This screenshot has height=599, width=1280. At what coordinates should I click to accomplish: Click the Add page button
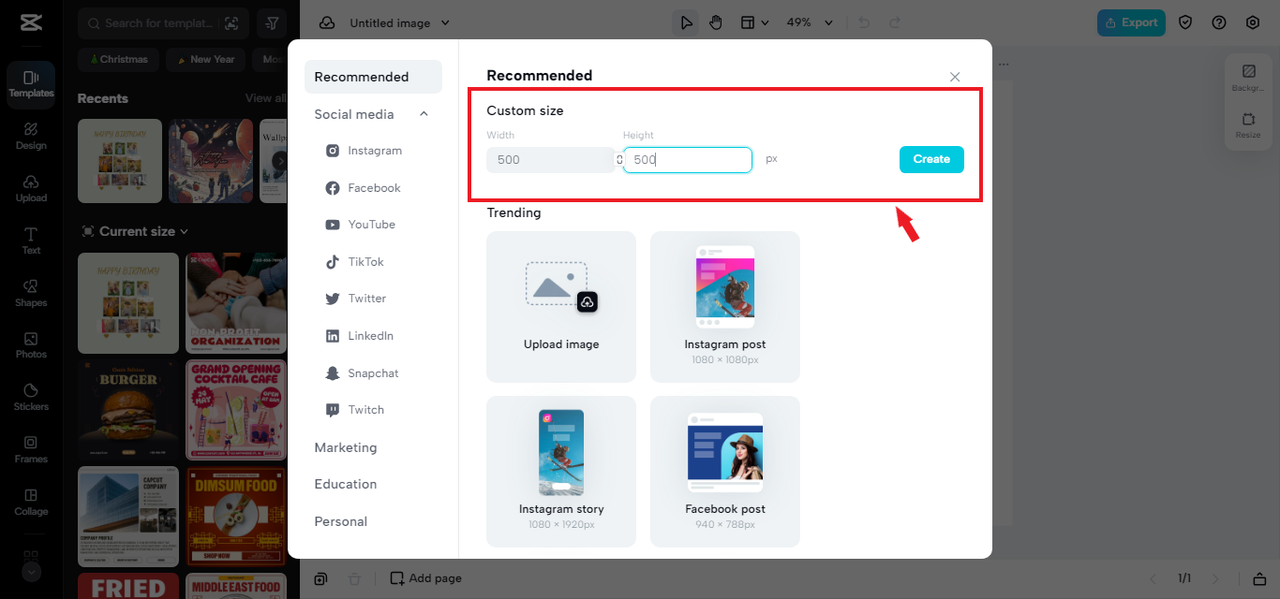(426, 578)
